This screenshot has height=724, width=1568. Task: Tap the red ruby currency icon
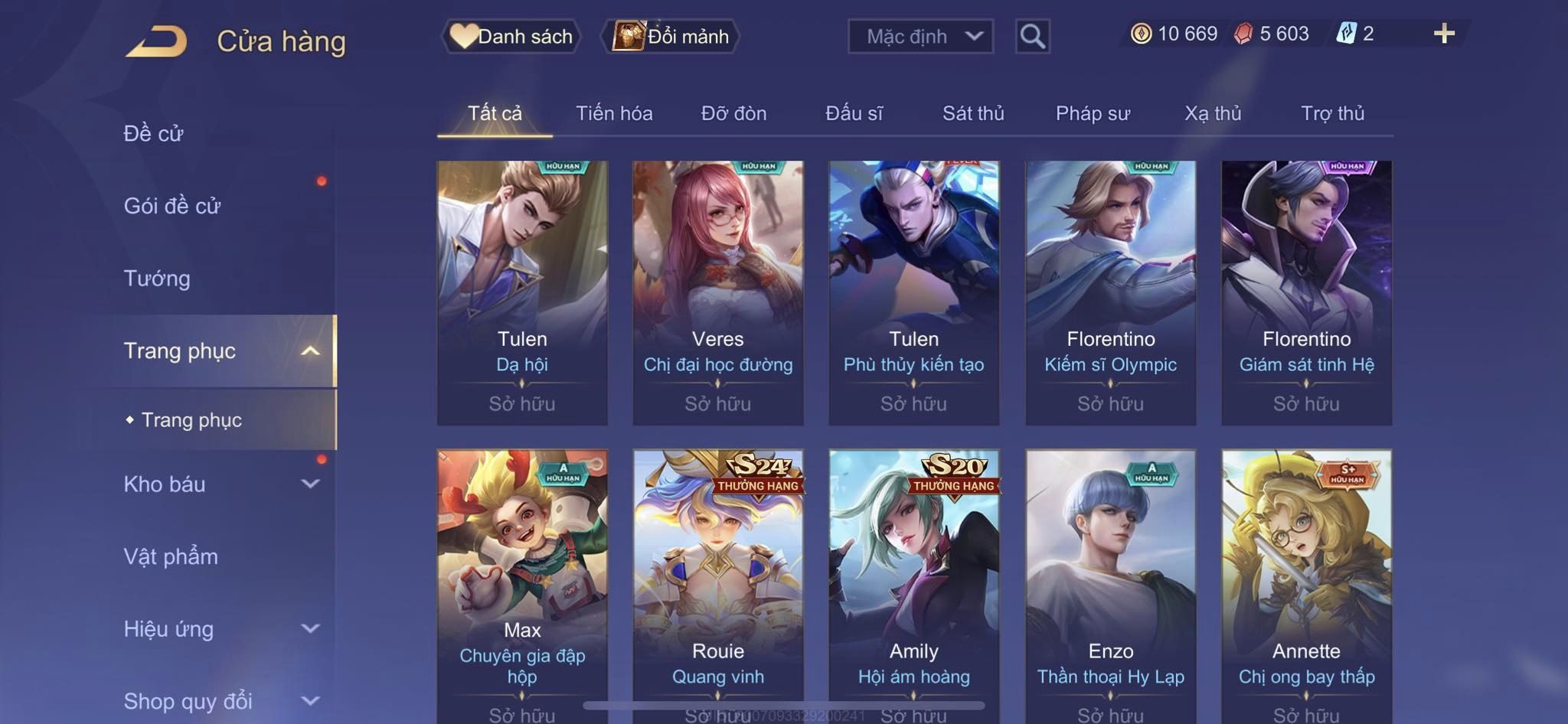point(1243,34)
